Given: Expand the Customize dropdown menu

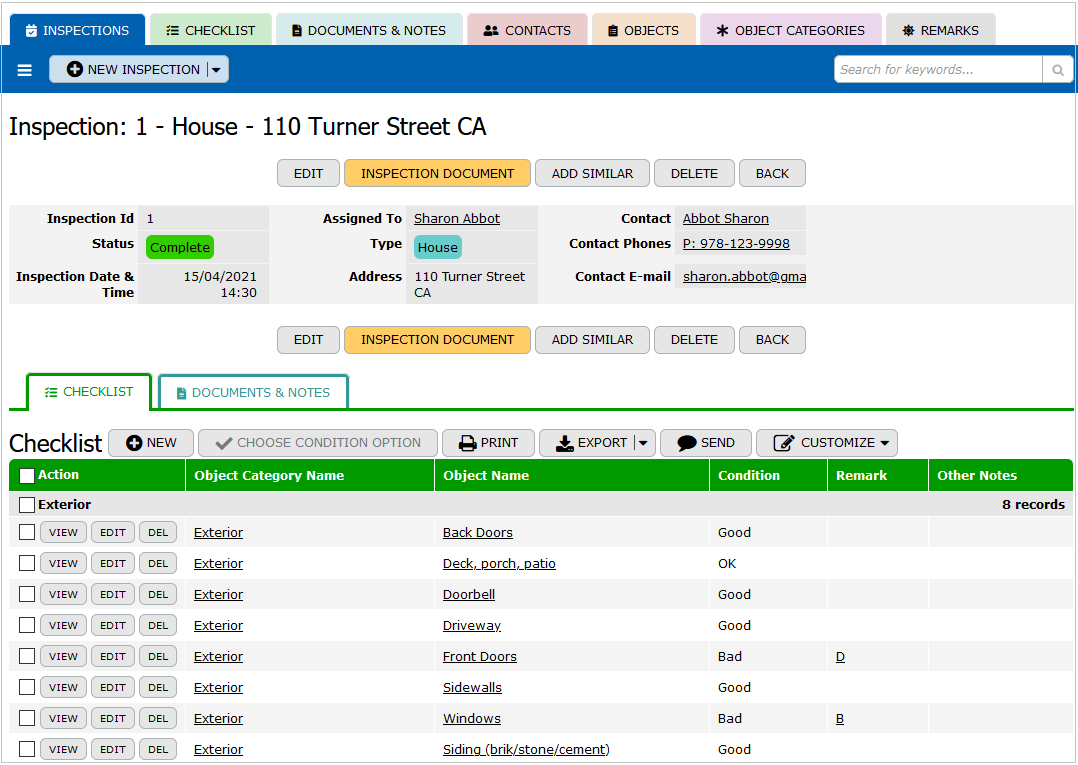Looking at the screenshot, I should (884, 443).
